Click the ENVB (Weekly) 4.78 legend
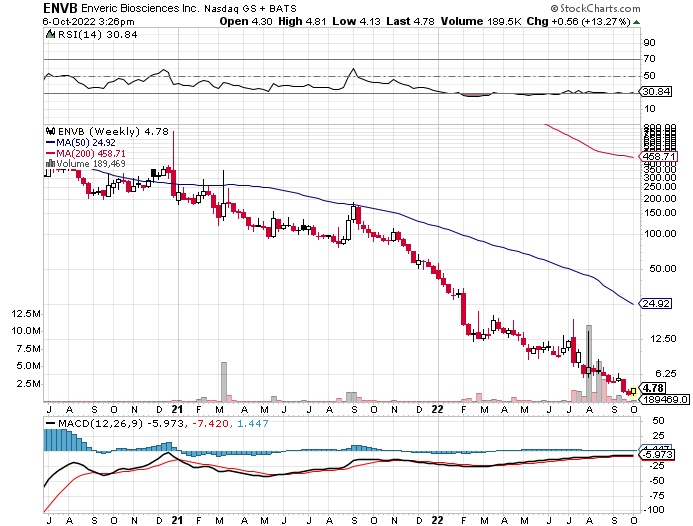This screenshot has width=693, height=526. point(113,131)
